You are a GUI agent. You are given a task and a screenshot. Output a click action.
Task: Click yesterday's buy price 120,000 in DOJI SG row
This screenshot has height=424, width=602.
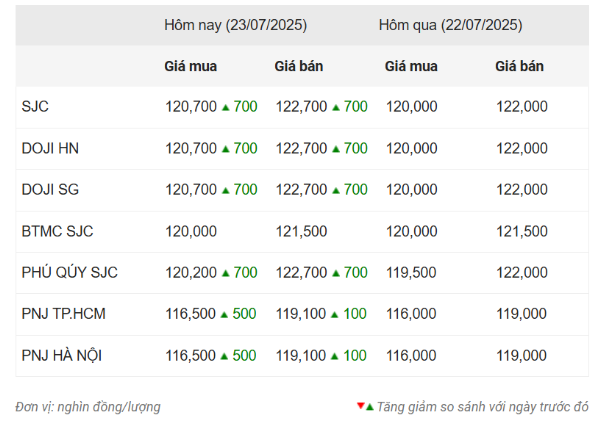click(412, 190)
